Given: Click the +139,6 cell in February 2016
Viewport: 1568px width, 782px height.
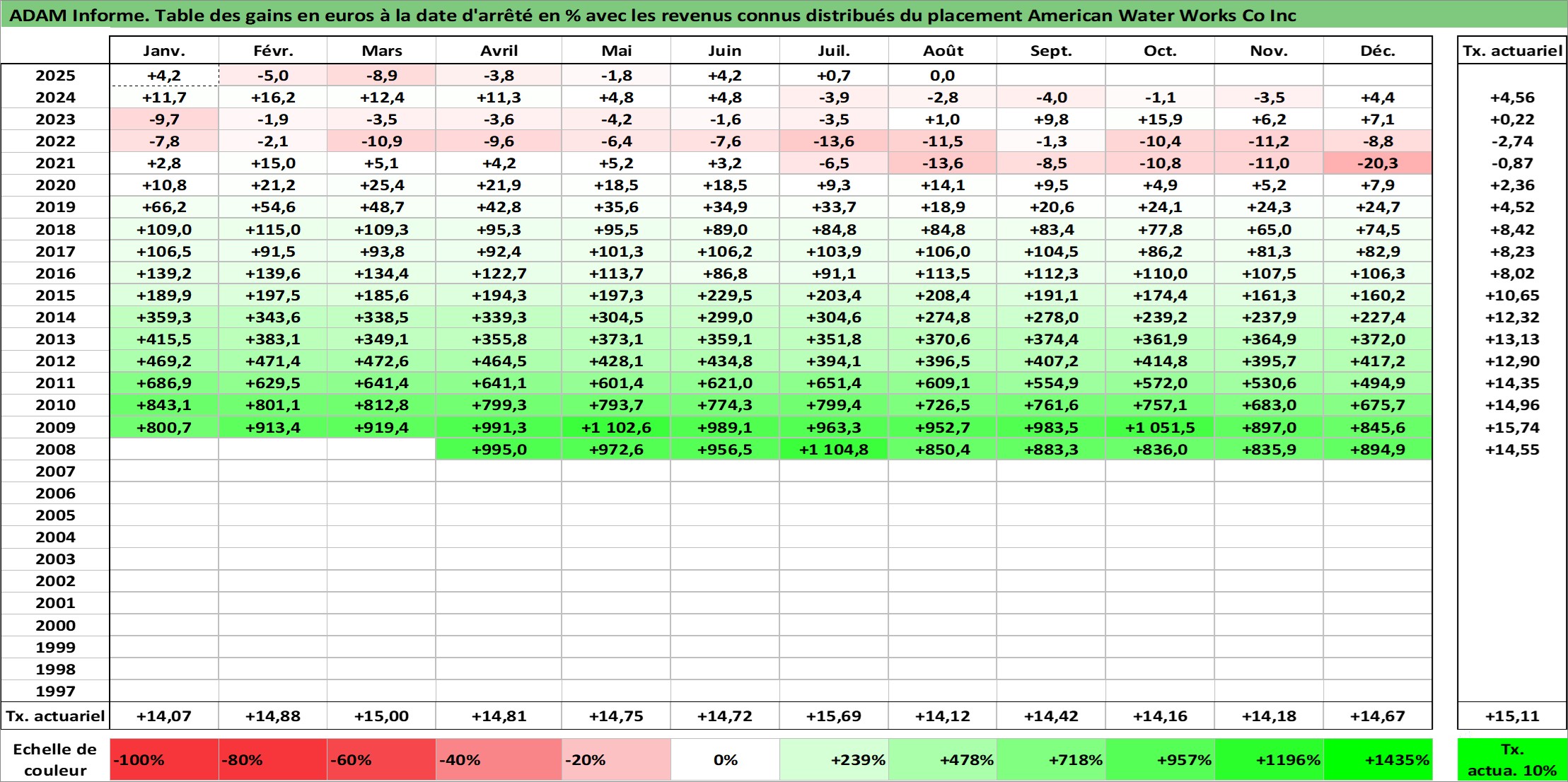Looking at the screenshot, I should coord(273,274).
